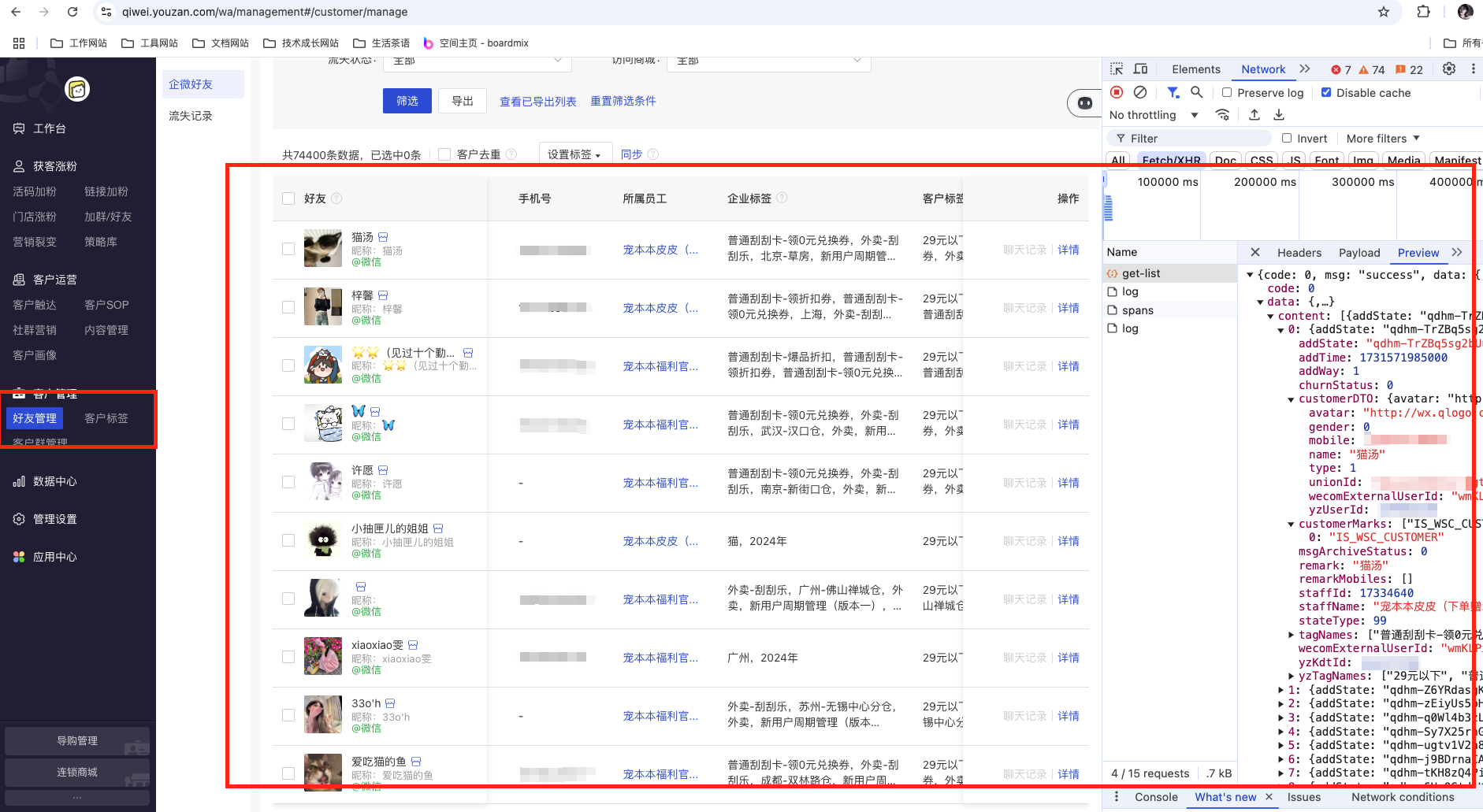Click the Youzan logo in sidebar
The height and width of the screenshot is (812, 1483).
pos(77,90)
